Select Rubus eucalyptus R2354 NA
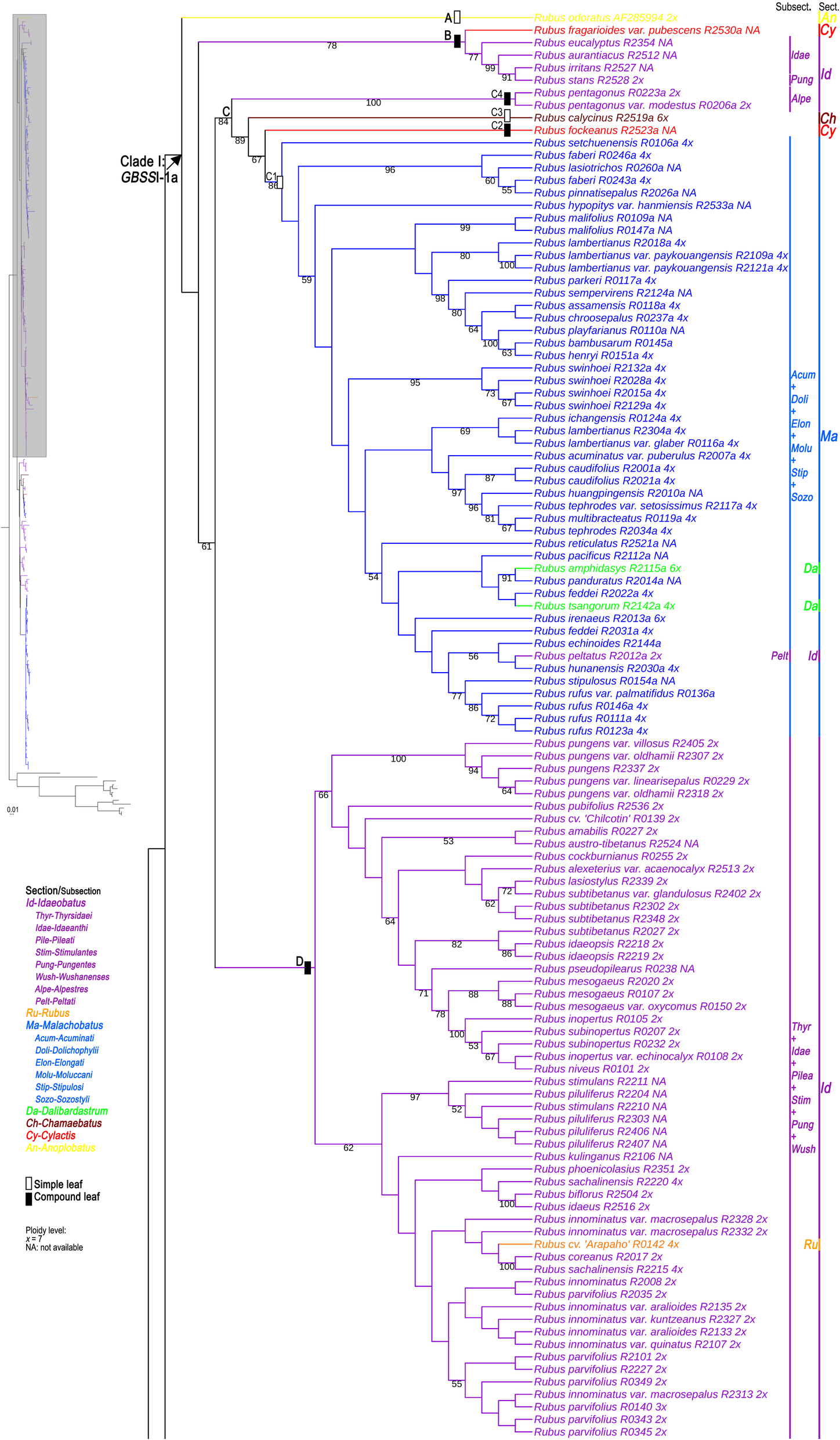 coord(603,43)
